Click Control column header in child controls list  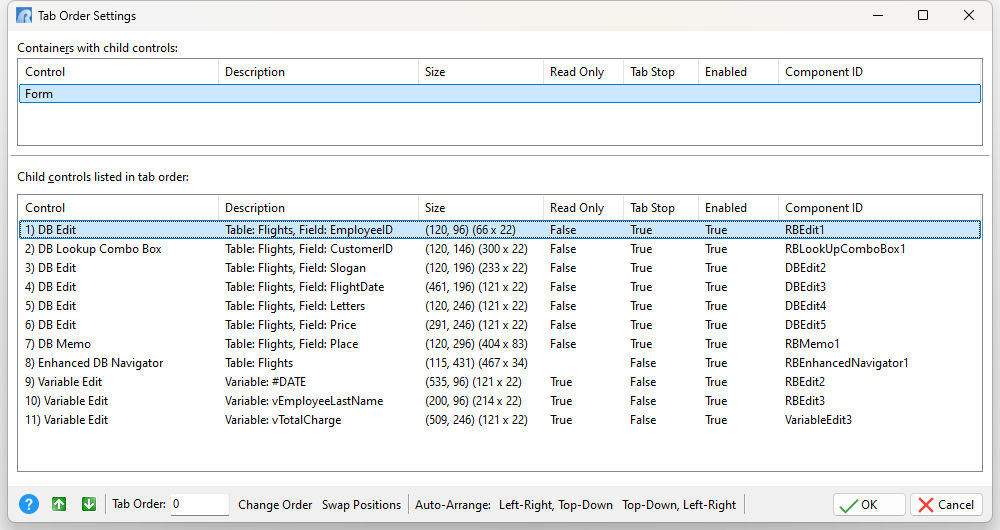pos(119,208)
